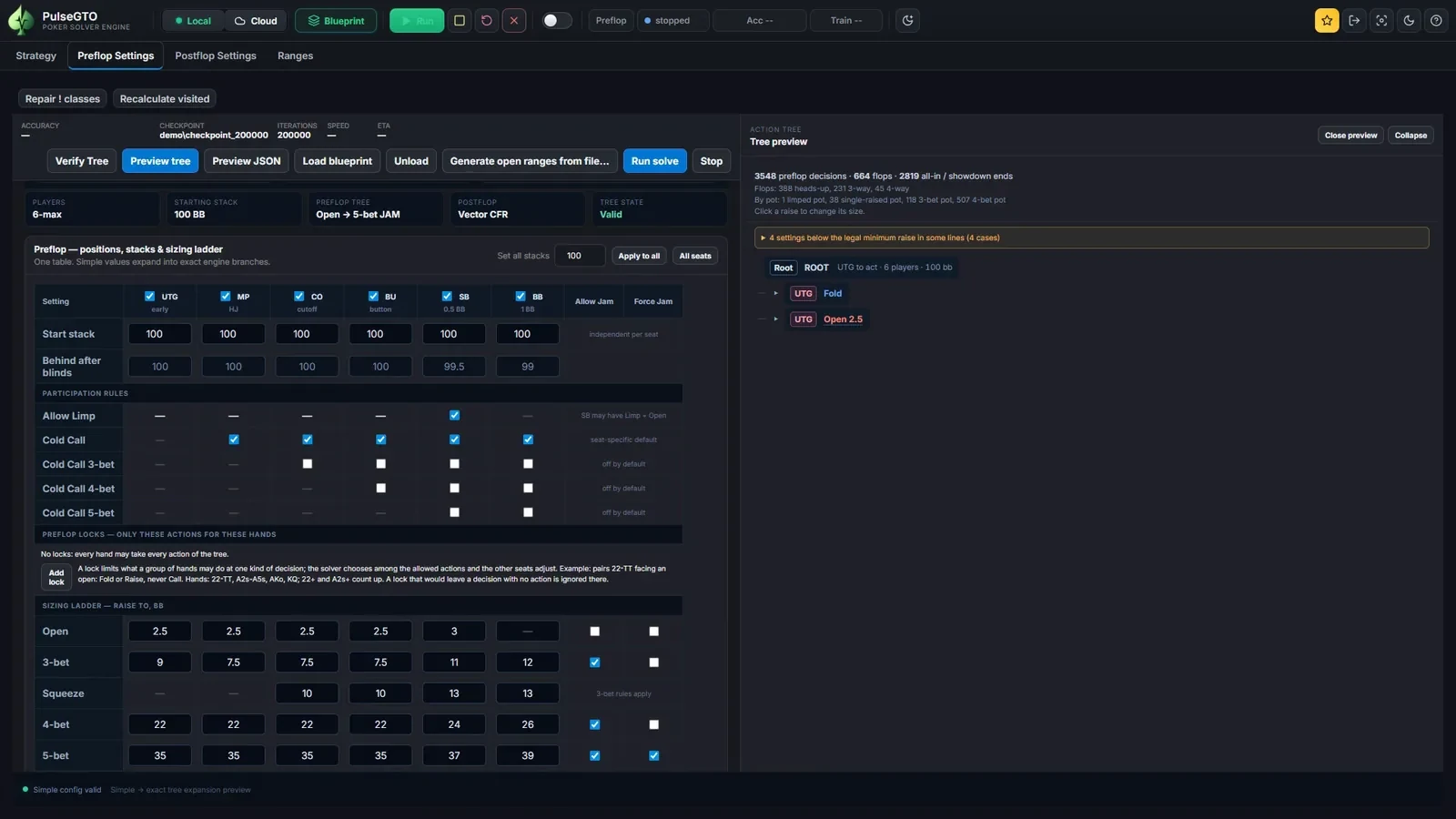Click the Verify Tree button

click(82, 161)
